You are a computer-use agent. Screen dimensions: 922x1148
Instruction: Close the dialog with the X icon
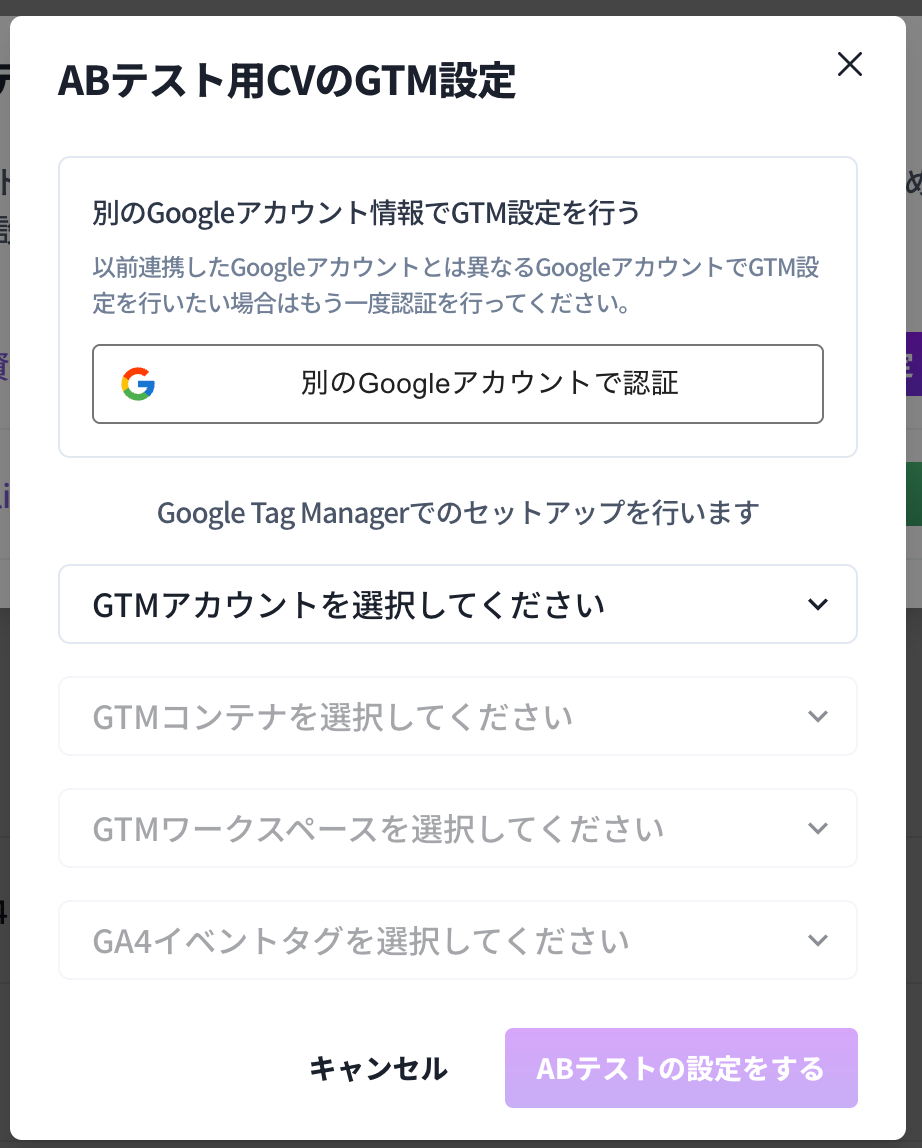point(849,65)
